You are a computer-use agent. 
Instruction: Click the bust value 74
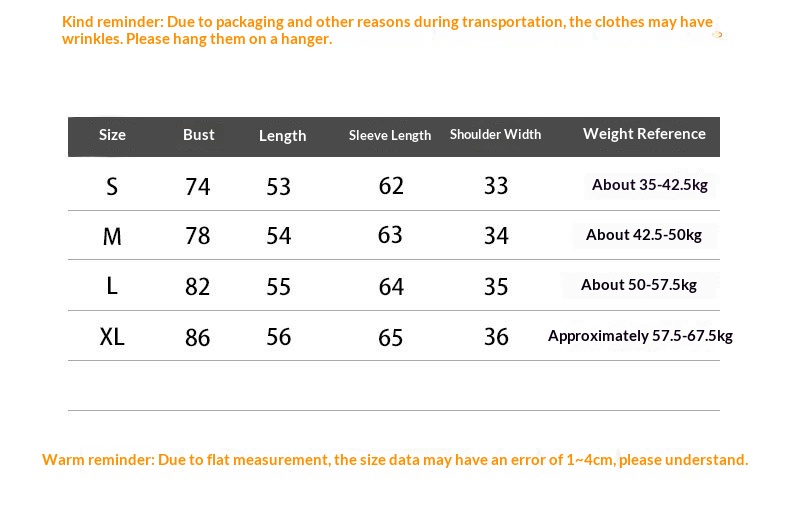point(198,186)
